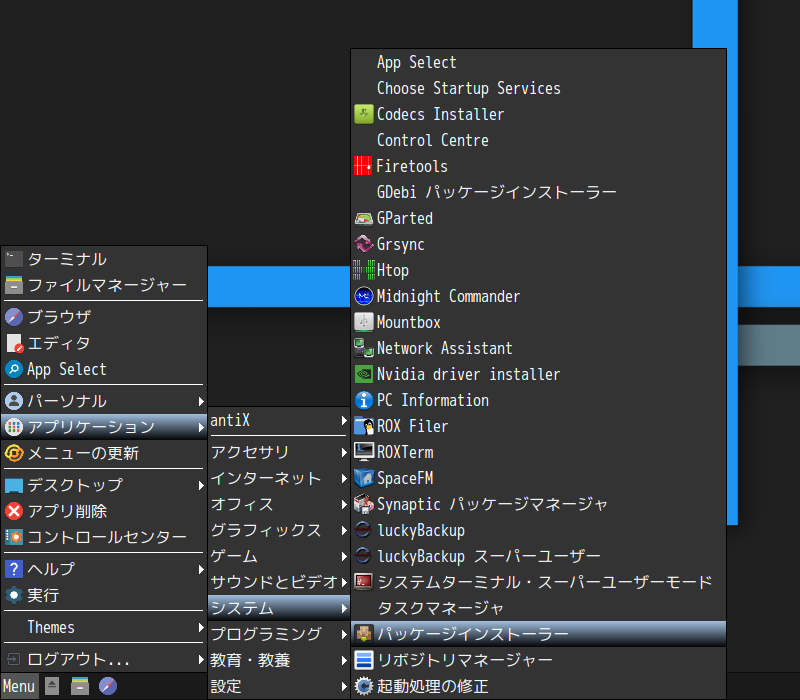Image resolution: width=800 pixels, height=700 pixels.
Task: Open the 教育・教養 category
Action: tap(279, 660)
